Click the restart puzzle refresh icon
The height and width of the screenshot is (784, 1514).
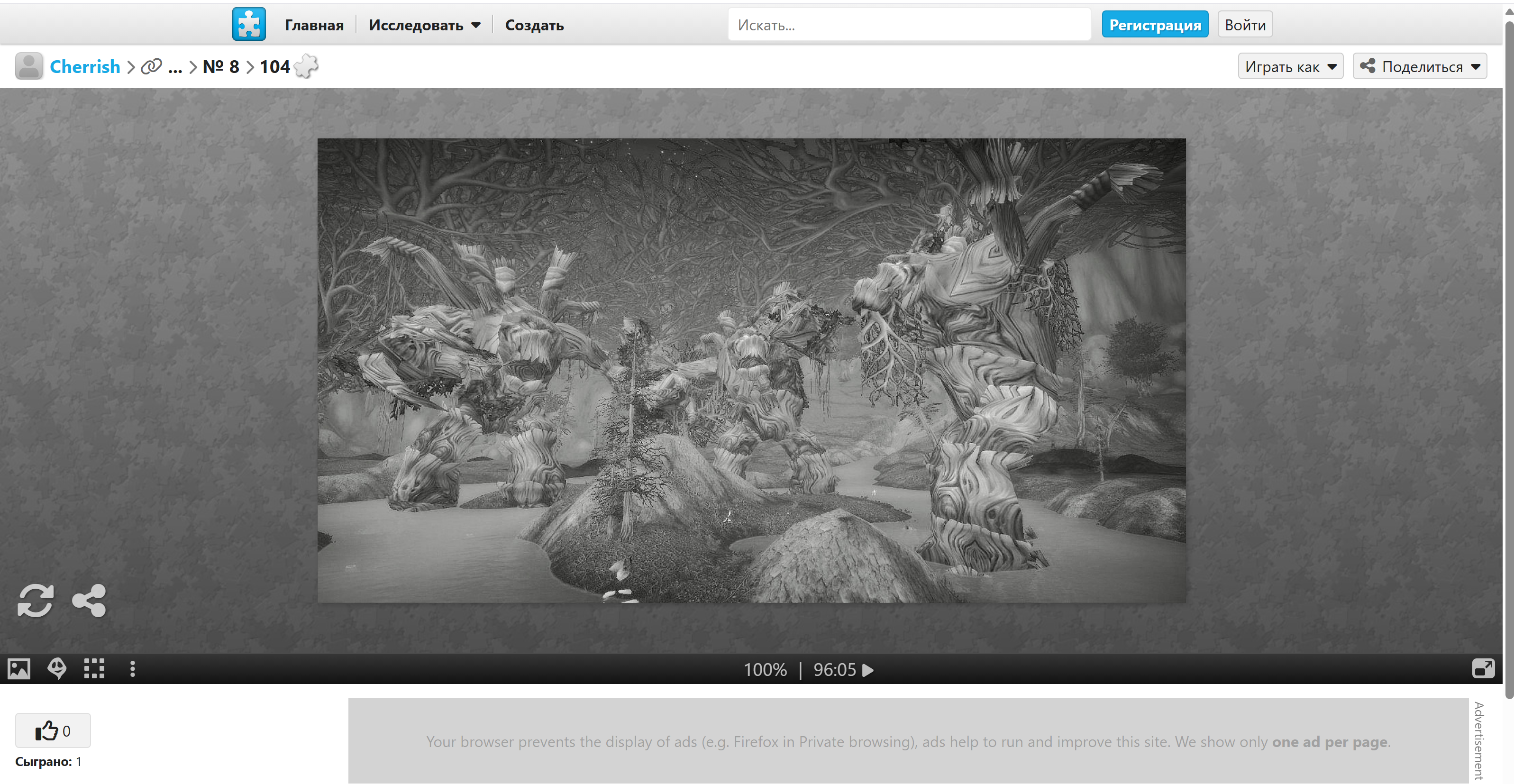click(35, 600)
